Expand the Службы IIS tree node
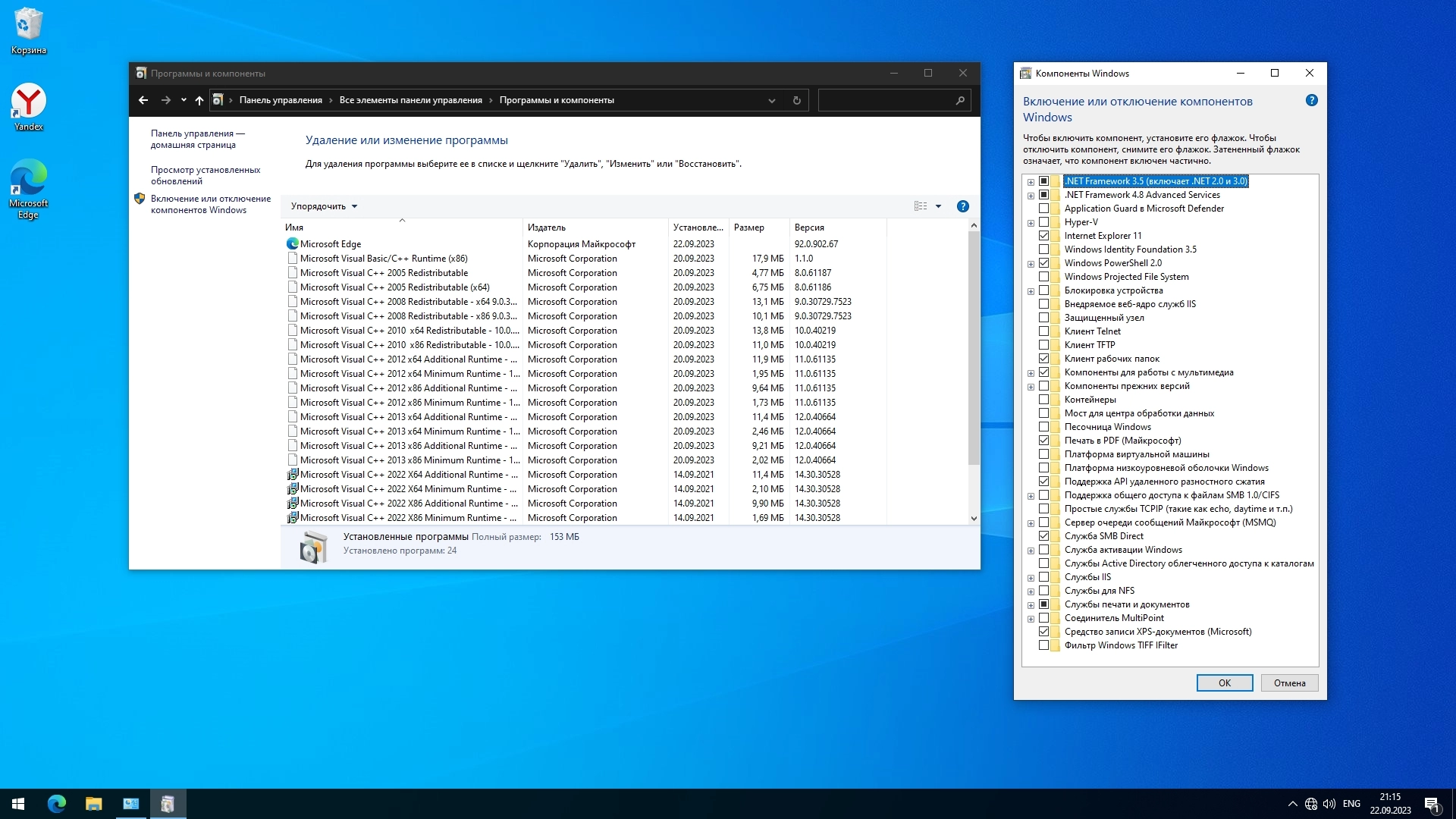1456x819 pixels. 1031,578
